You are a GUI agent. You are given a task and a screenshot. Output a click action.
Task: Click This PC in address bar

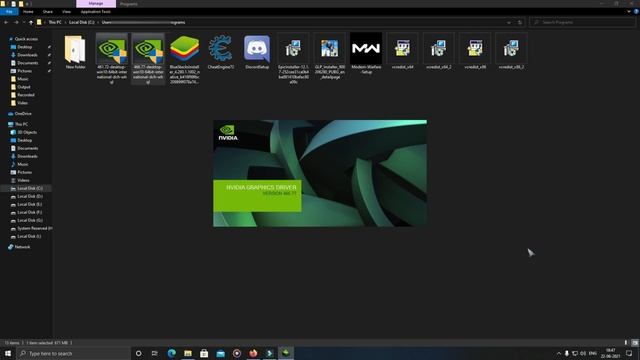tap(55, 22)
